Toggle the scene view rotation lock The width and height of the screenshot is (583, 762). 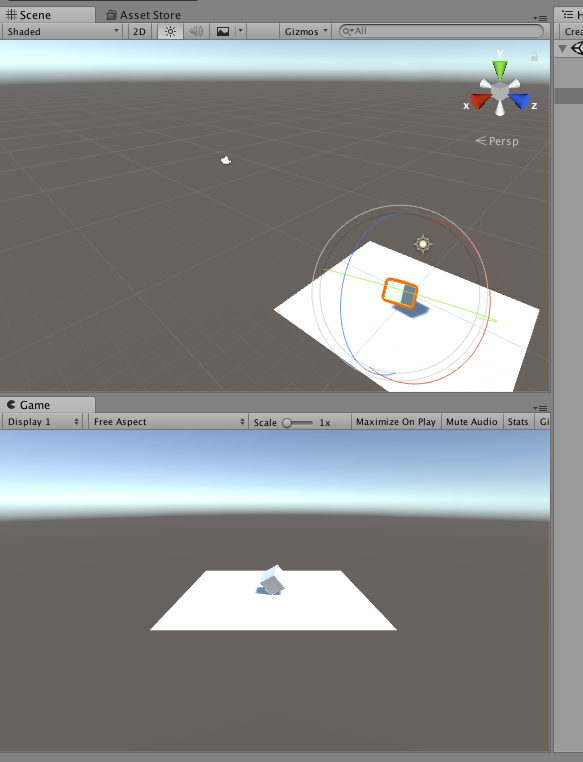pyautogui.click(x=534, y=57)
